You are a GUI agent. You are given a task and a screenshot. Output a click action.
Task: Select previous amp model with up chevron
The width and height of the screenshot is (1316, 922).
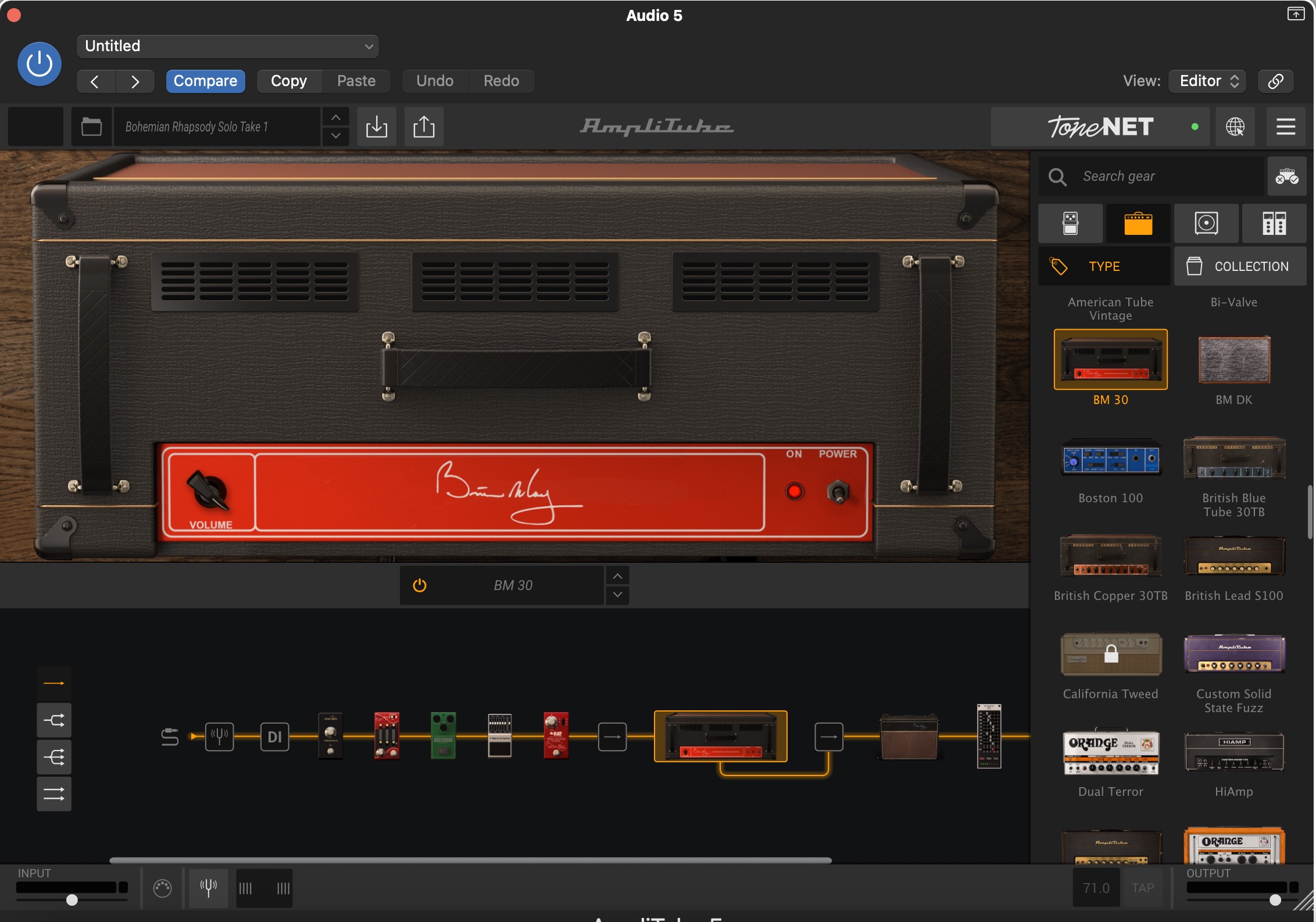(x=617, y=576)
